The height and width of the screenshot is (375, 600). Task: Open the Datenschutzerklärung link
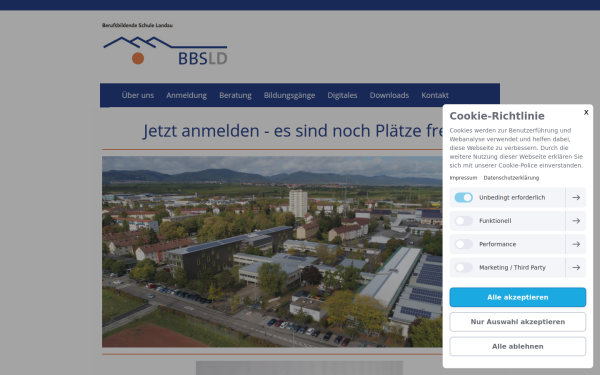[511, 178]
